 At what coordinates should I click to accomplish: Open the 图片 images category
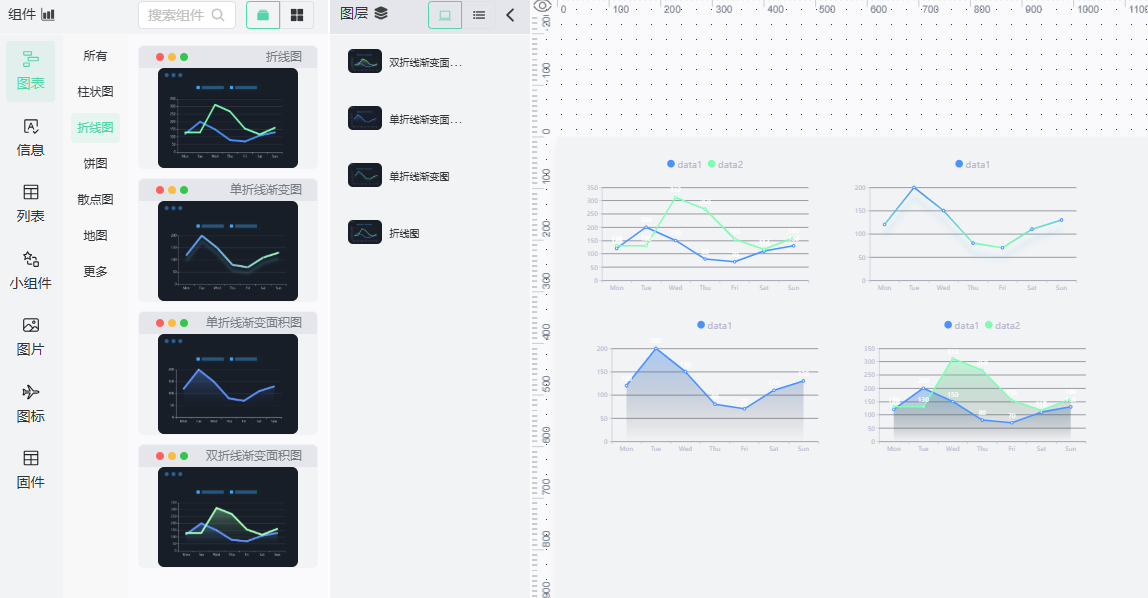coord(31,337)
